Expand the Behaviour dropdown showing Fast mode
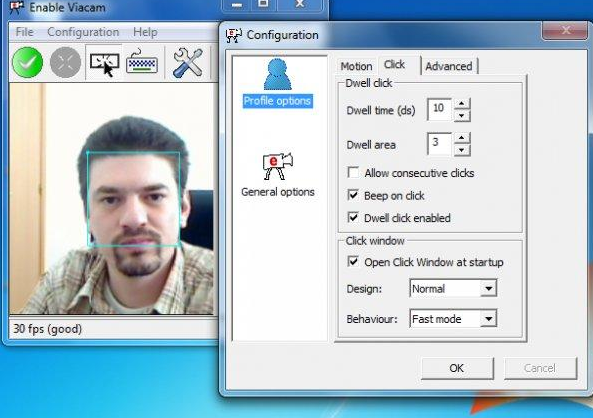 (x=453, y=319)
